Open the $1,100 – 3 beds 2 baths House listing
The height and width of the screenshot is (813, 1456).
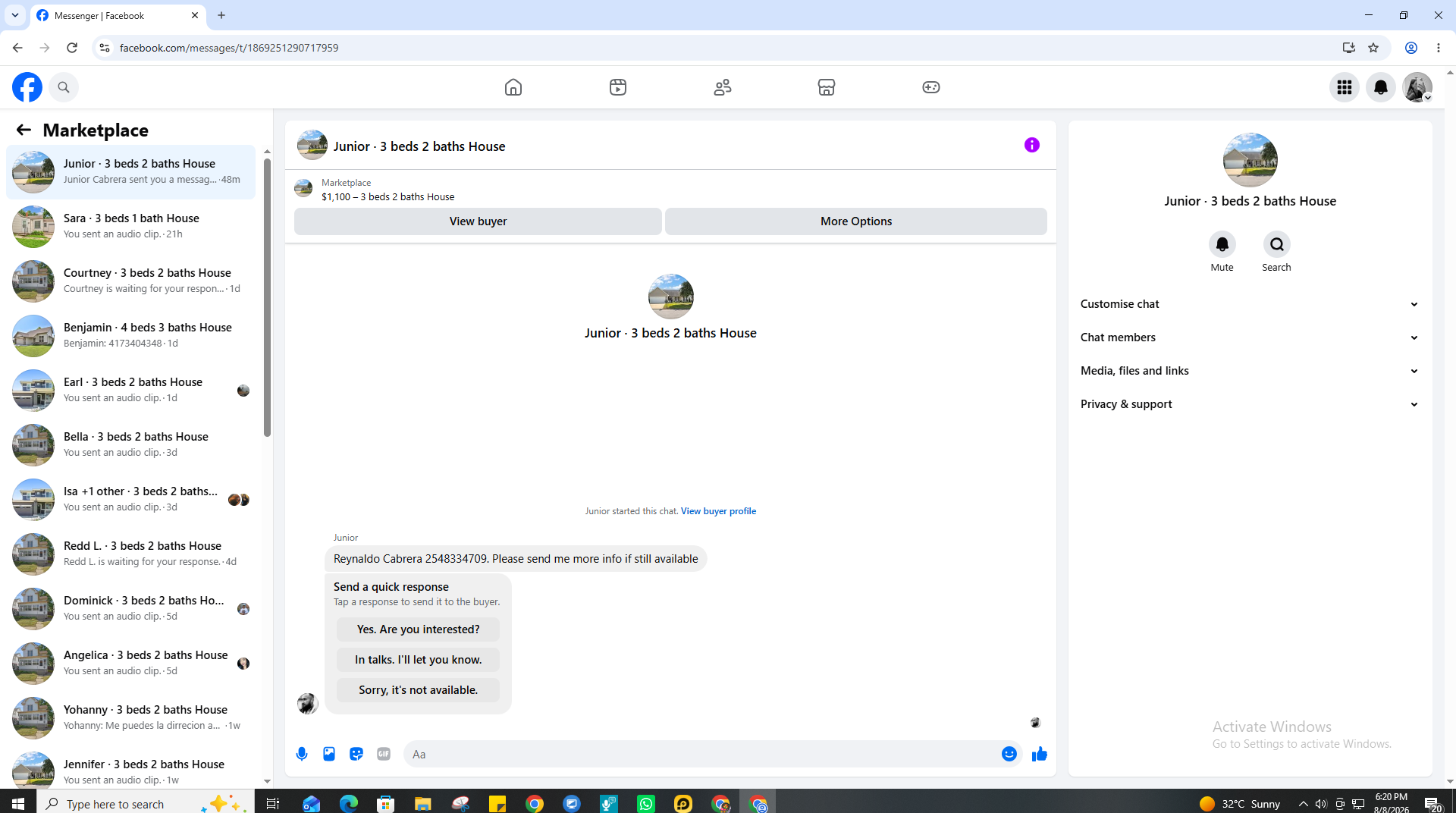pos(388,197)
